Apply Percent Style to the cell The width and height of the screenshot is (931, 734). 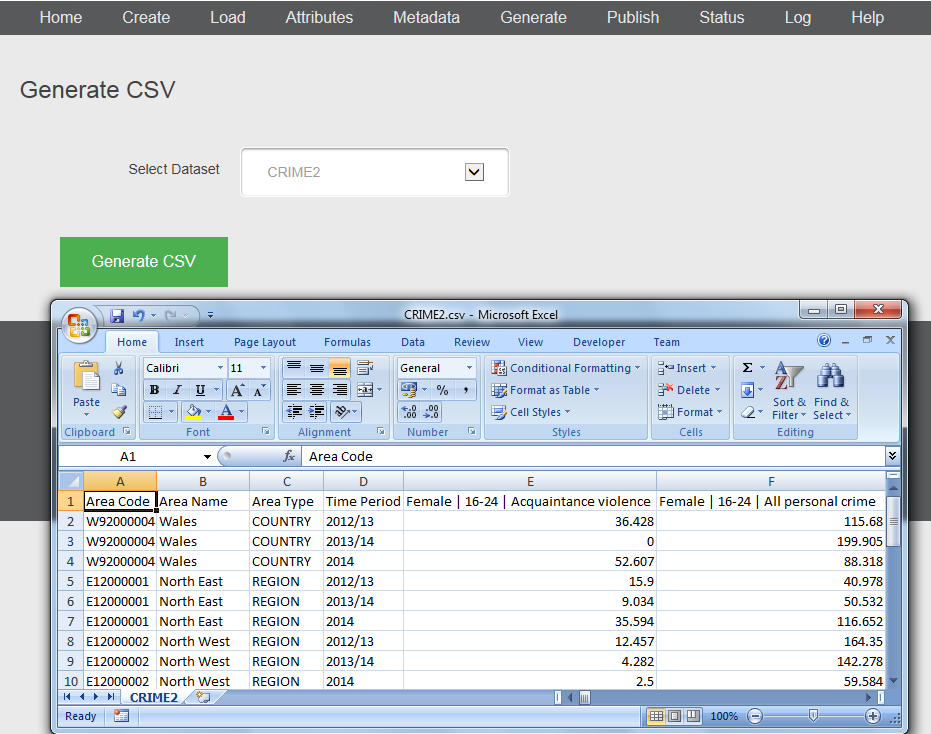click(x=442, y=390)
